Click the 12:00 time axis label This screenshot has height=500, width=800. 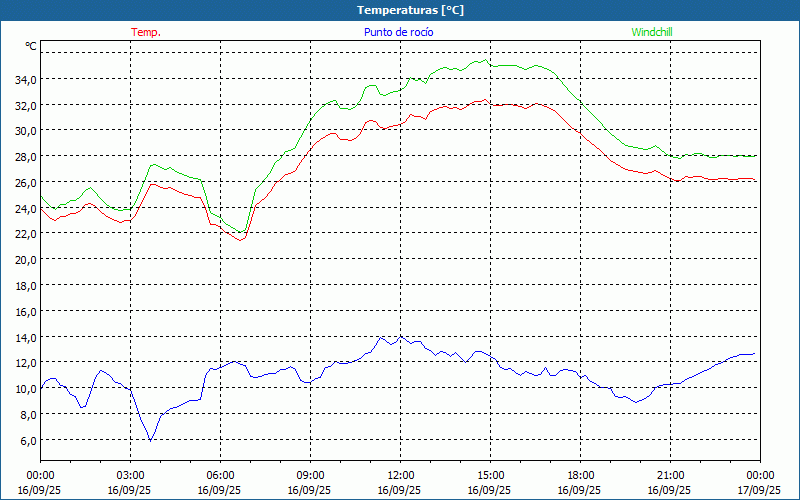click(400, 475)
